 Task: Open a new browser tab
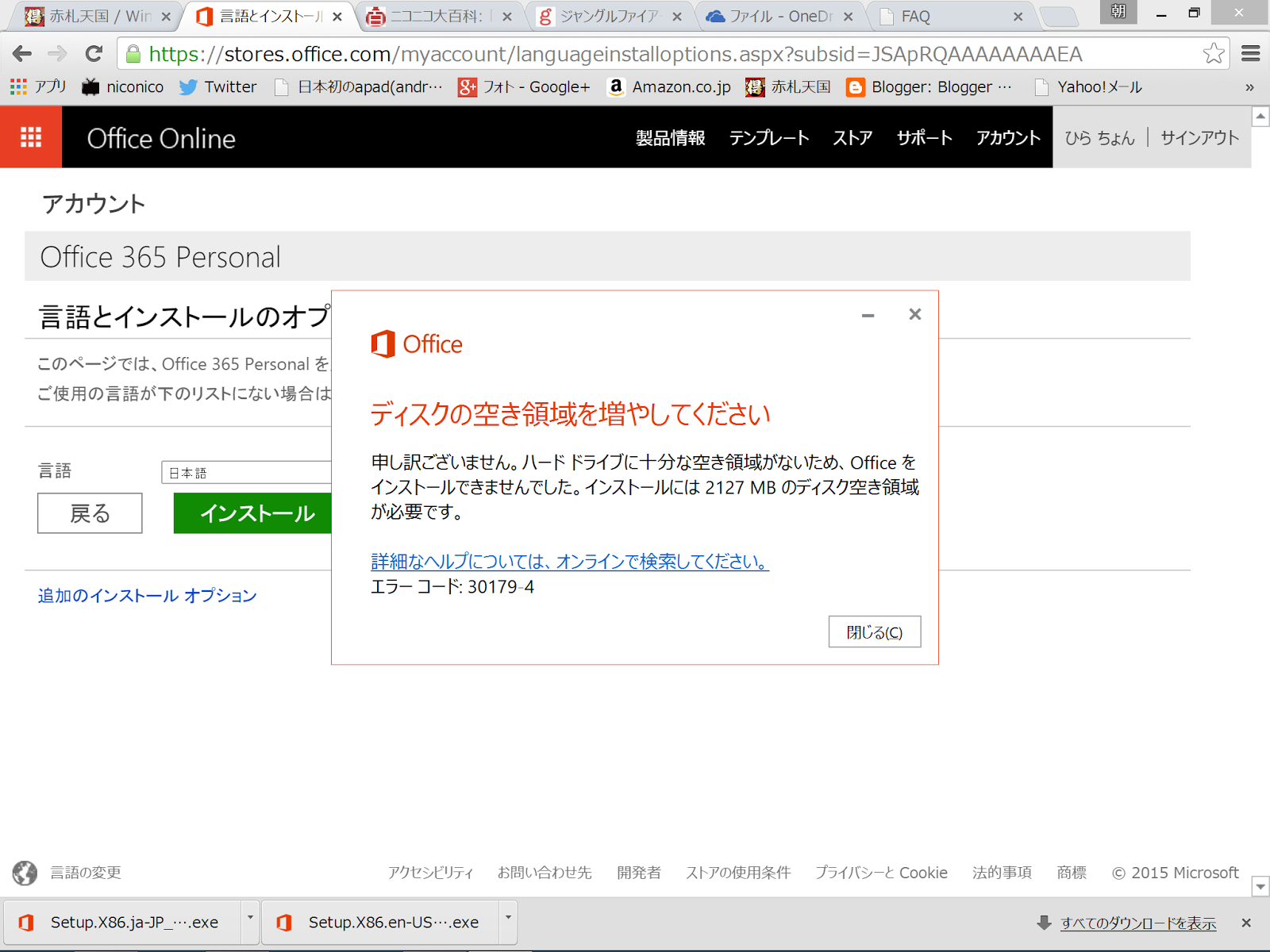coord(1057,17)
